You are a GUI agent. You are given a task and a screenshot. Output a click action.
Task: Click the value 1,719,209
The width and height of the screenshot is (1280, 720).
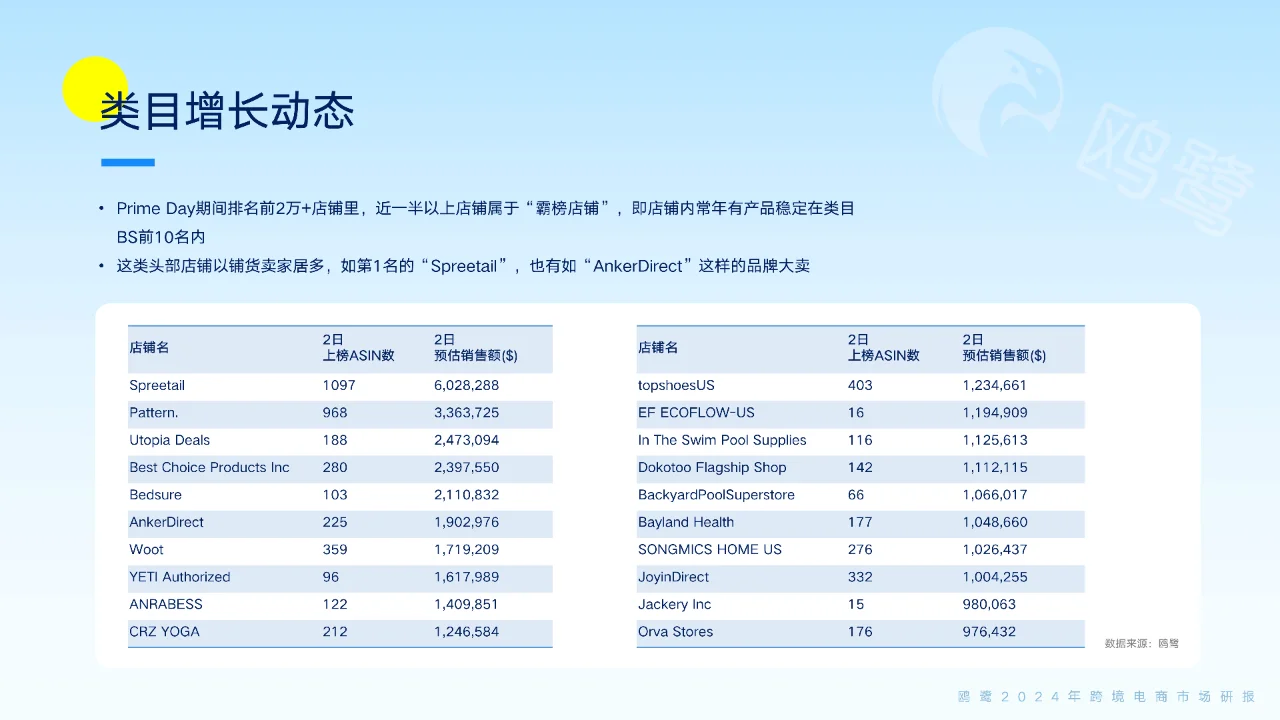pyautogui.click(x=467, y=549)
